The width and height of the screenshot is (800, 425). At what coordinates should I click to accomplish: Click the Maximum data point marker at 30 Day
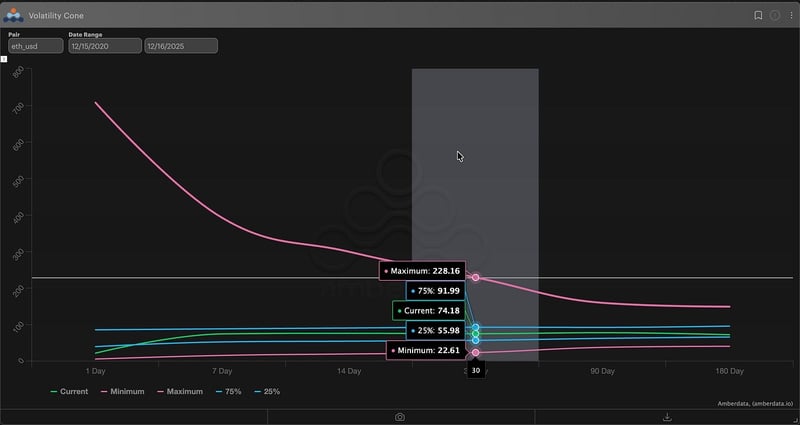pos(476,278)
